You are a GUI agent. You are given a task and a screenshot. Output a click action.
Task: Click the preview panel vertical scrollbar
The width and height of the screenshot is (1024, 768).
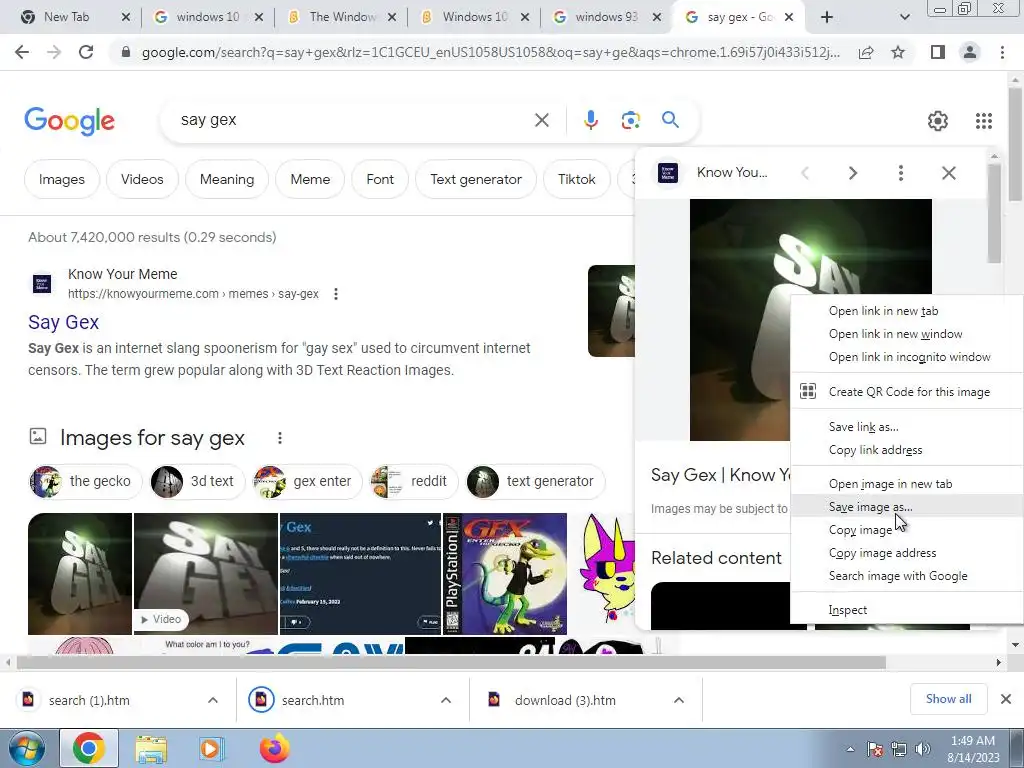pyautogui.click(x=994, y=214)
